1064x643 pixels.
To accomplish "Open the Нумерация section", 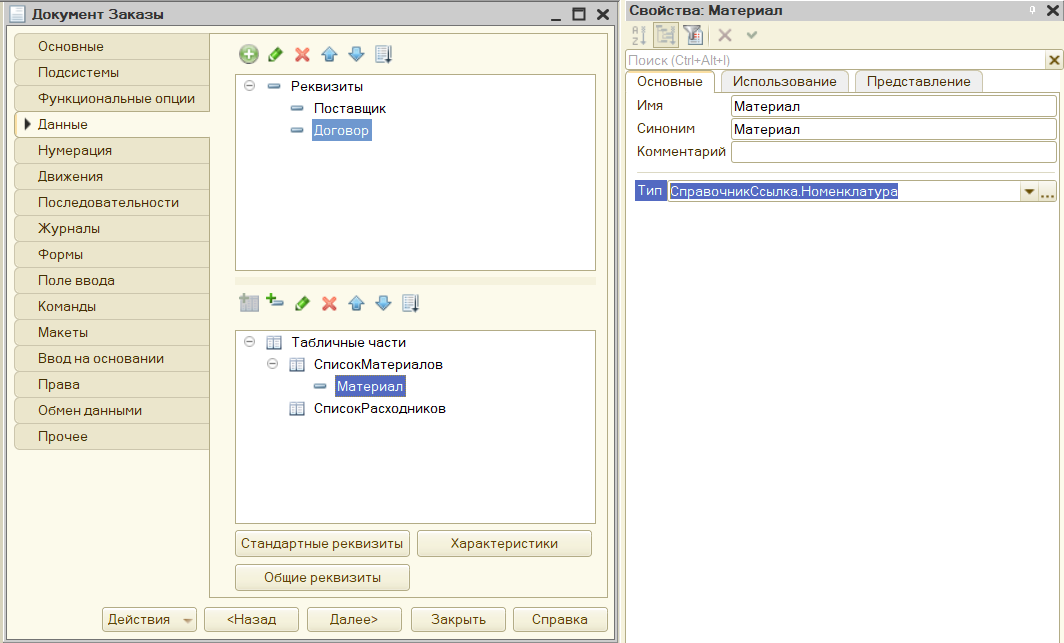I will pos(112,151).
